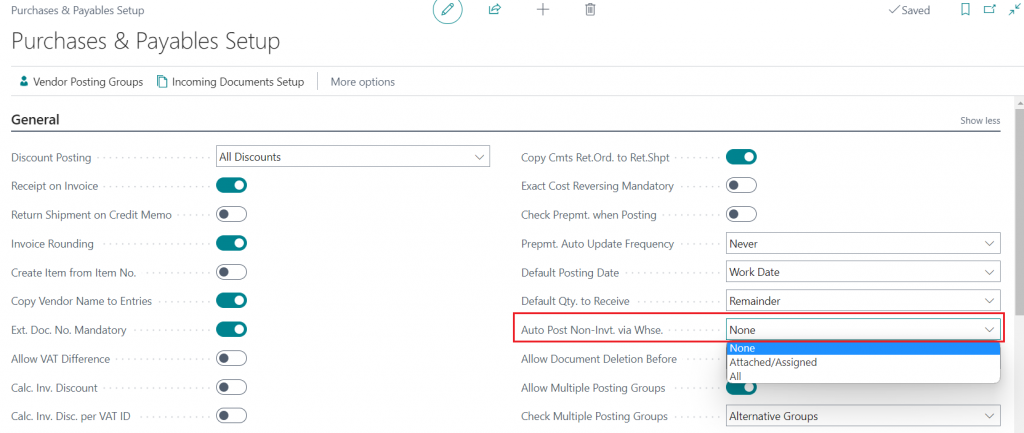
Task: Toggle Allow Multiple Posting Groups switch
Action: point(741,389)
